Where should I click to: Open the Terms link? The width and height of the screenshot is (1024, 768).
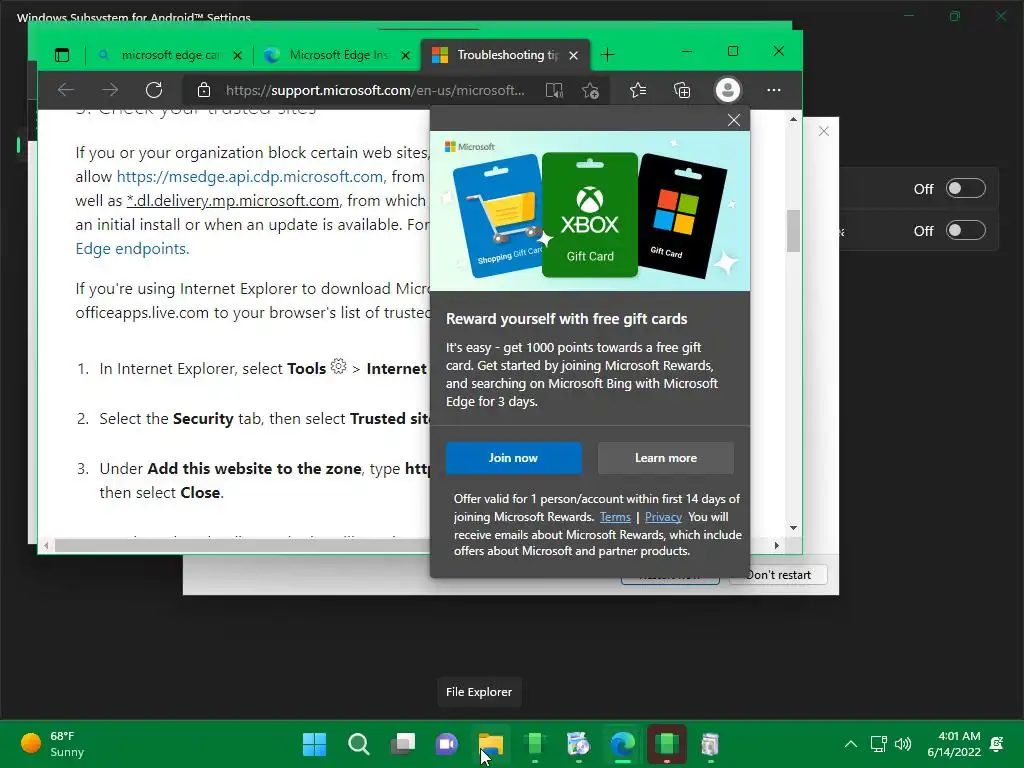pyautogui.click(x=615, y=517)
